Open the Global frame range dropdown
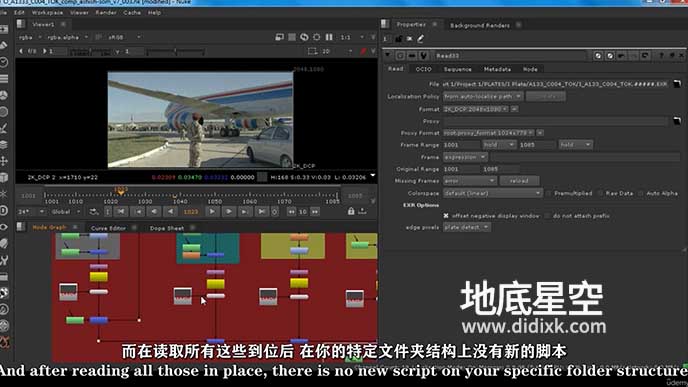 pyautogui.click(x=65, y=211)
